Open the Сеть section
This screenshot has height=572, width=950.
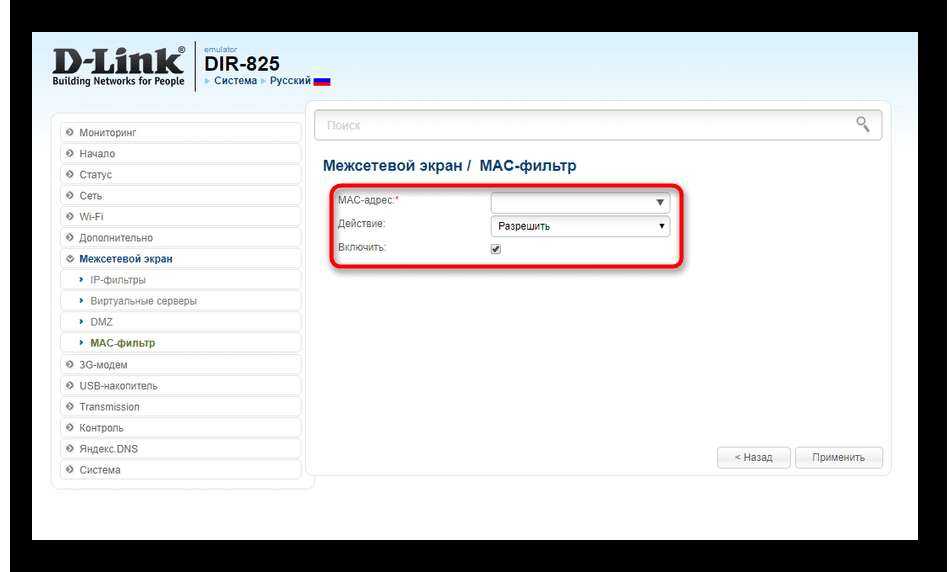click(181, 196)
